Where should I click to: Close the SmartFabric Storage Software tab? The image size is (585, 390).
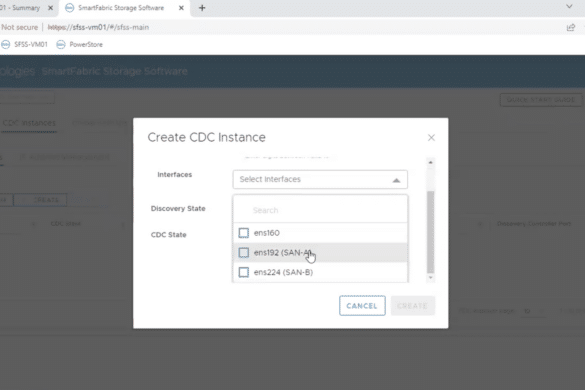click(x=181, y=8)
